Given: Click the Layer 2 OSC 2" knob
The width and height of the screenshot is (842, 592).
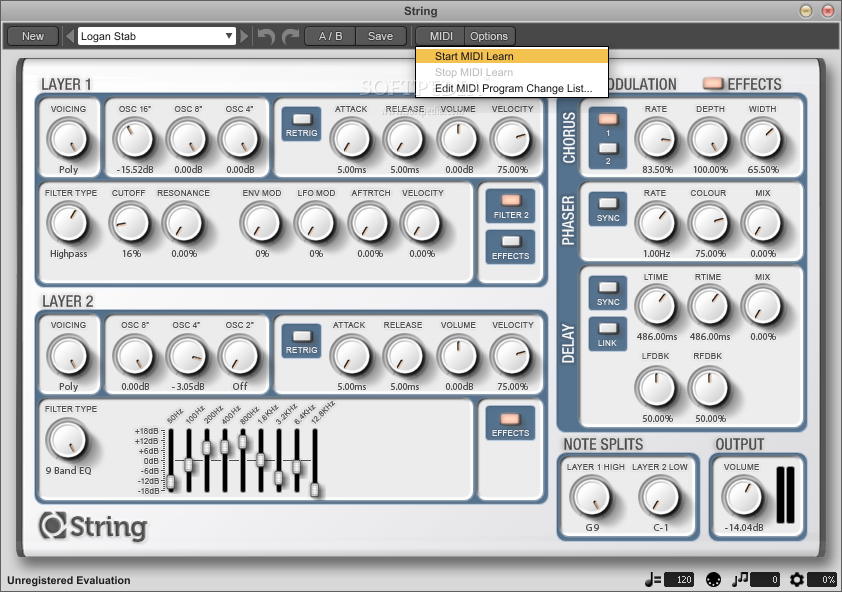Looking at the screenshot, I should coord(239,356).
